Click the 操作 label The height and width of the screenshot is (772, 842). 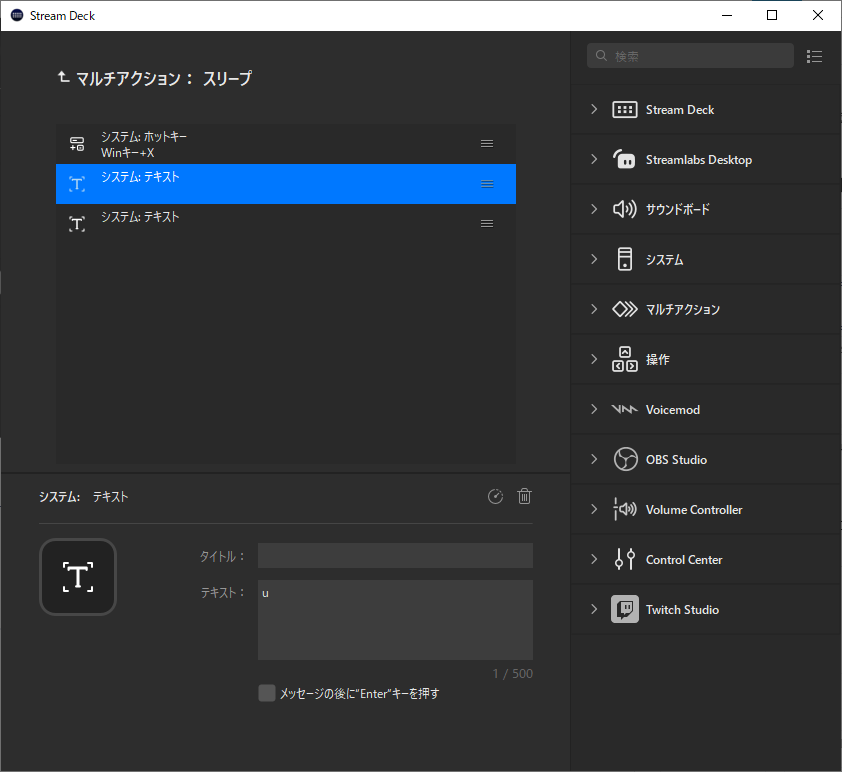click(658, 359)
